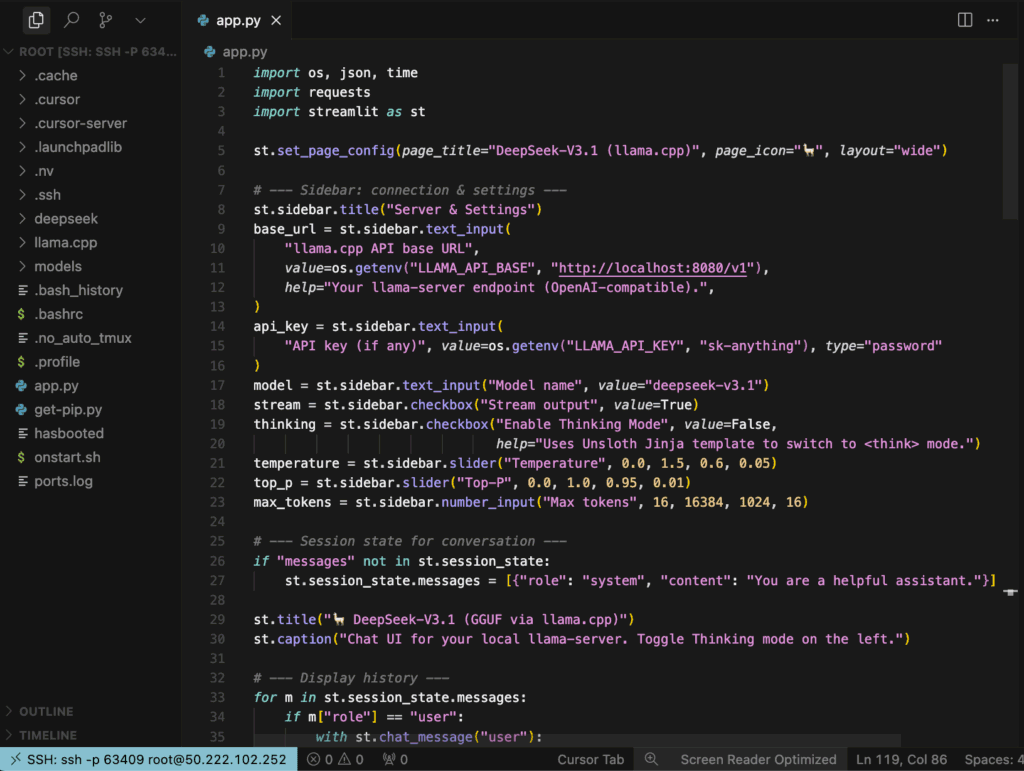
Task: Click the zoom magnifier status bar icon
Action: (x=651, y=759)
